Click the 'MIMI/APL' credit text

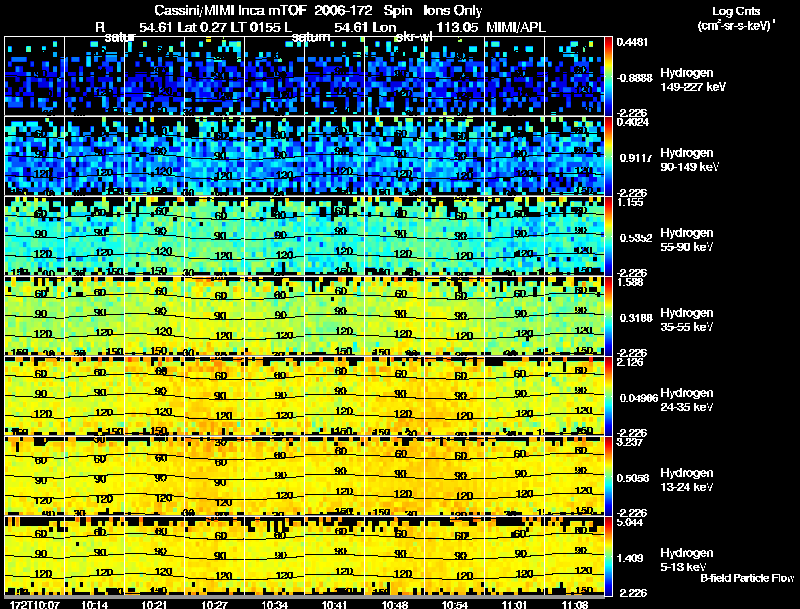(516, 27)
